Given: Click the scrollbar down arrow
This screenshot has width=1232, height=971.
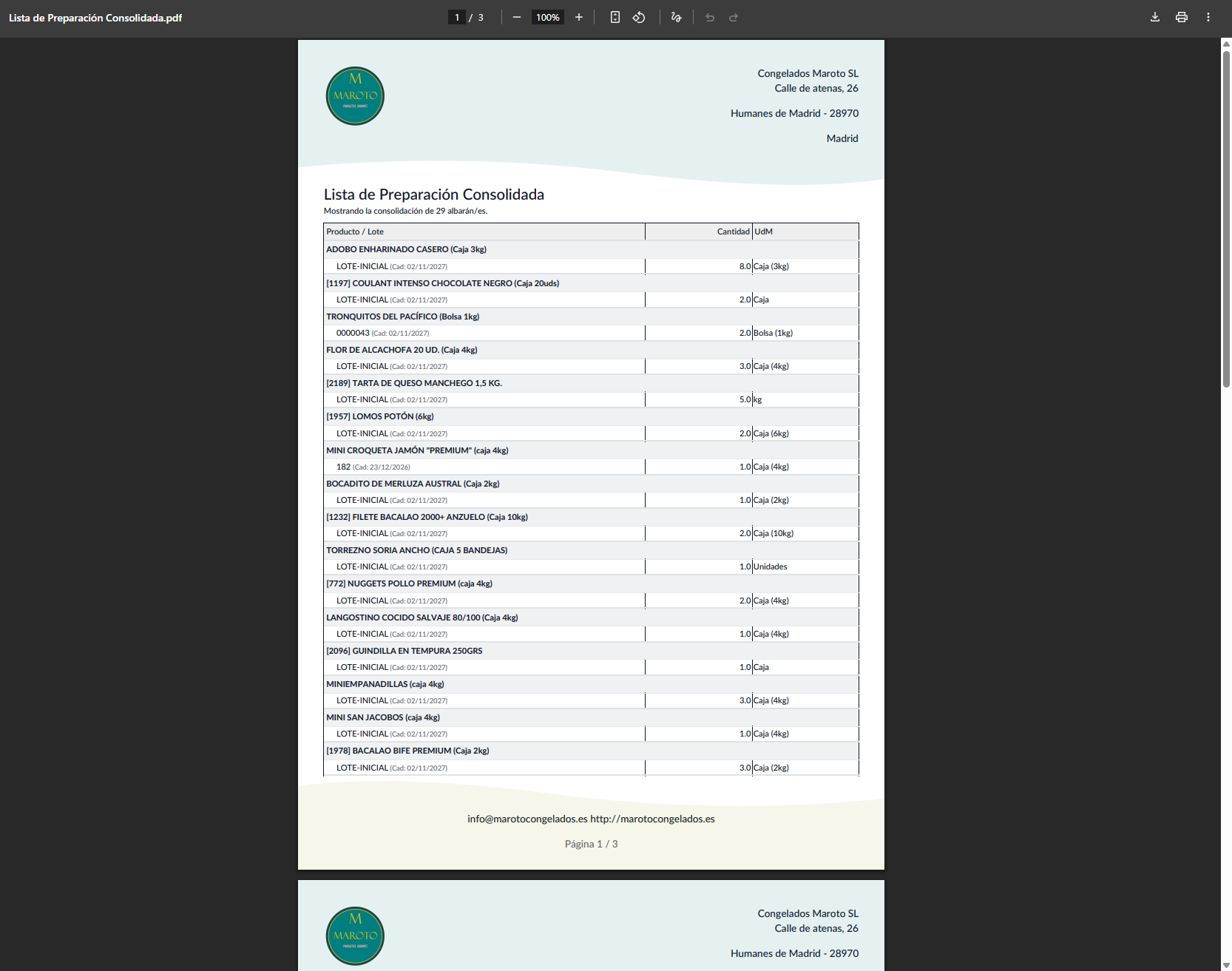Looking at the screenshot, I should coord(1226,965).
